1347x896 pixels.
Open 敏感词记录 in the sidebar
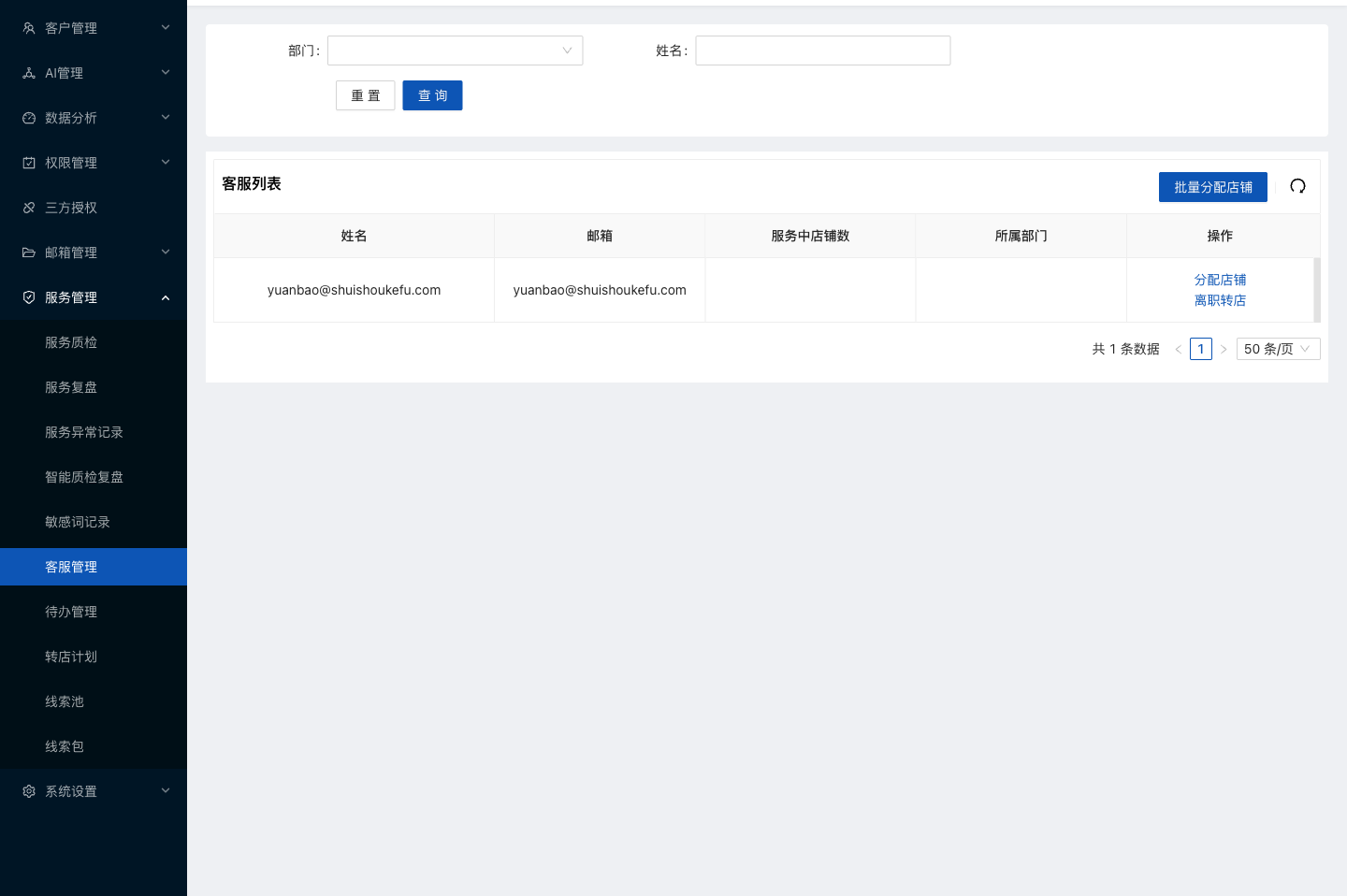(x=94, y=522)
